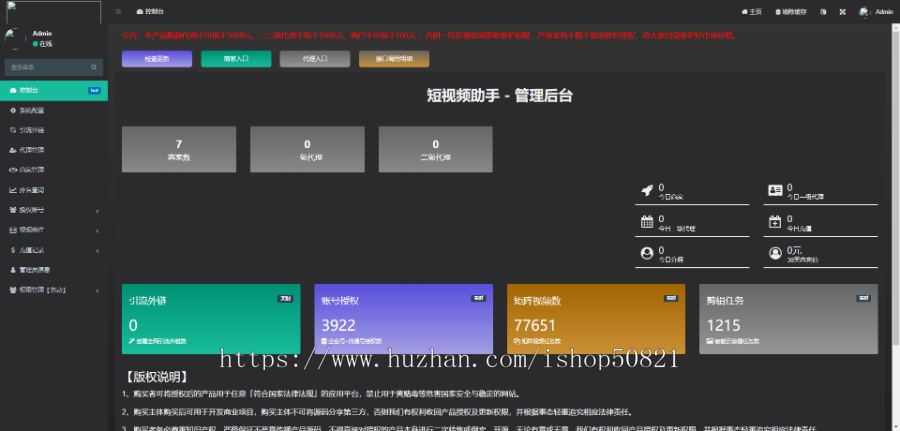Click the purple check-update button

tap(157, 59)
